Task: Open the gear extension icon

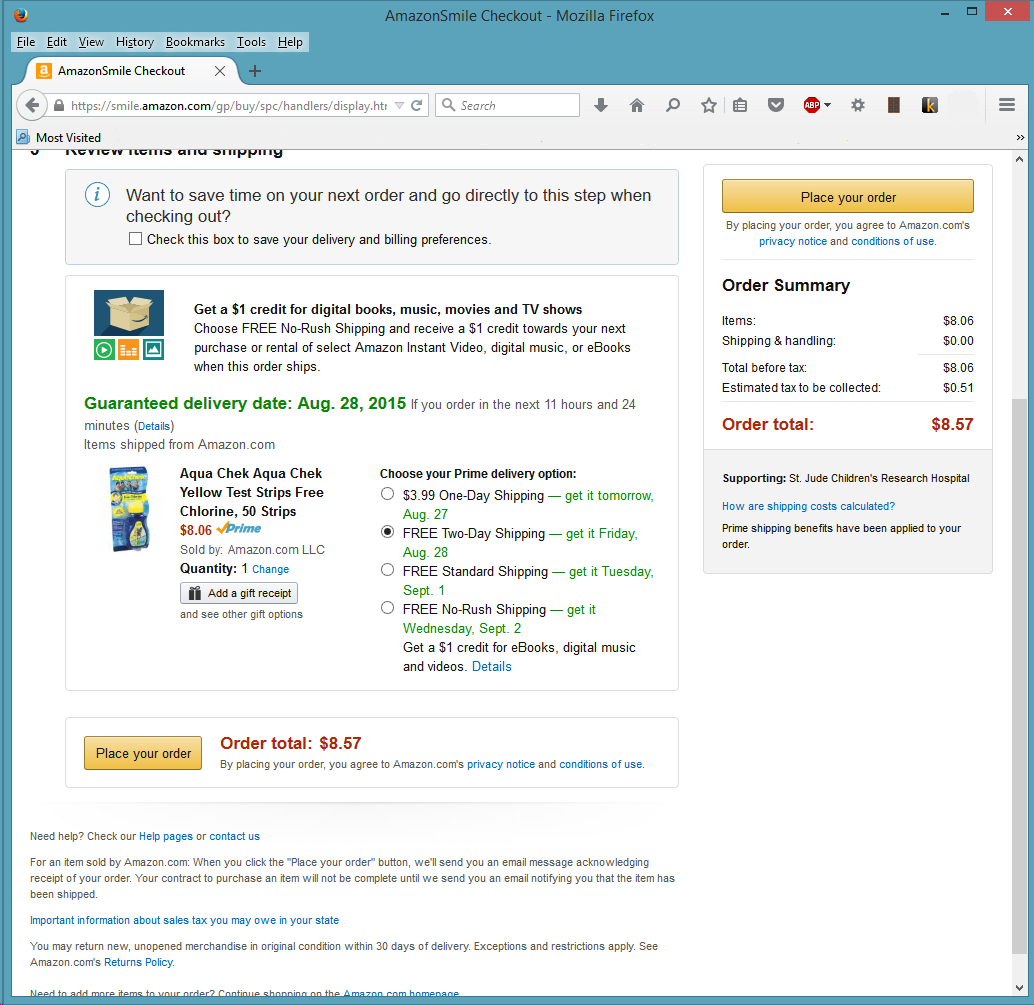Action: tap(857, 105)
